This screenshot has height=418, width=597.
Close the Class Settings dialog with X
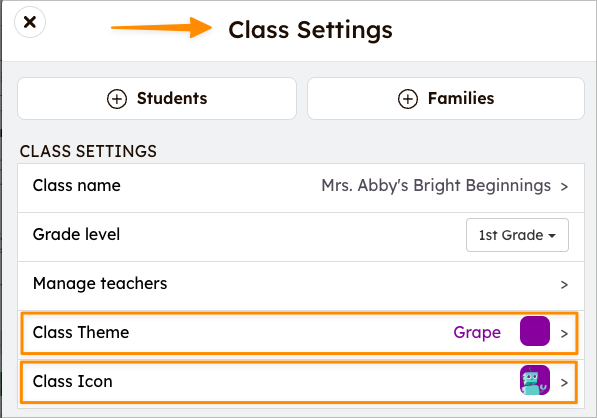pos(30,22)
